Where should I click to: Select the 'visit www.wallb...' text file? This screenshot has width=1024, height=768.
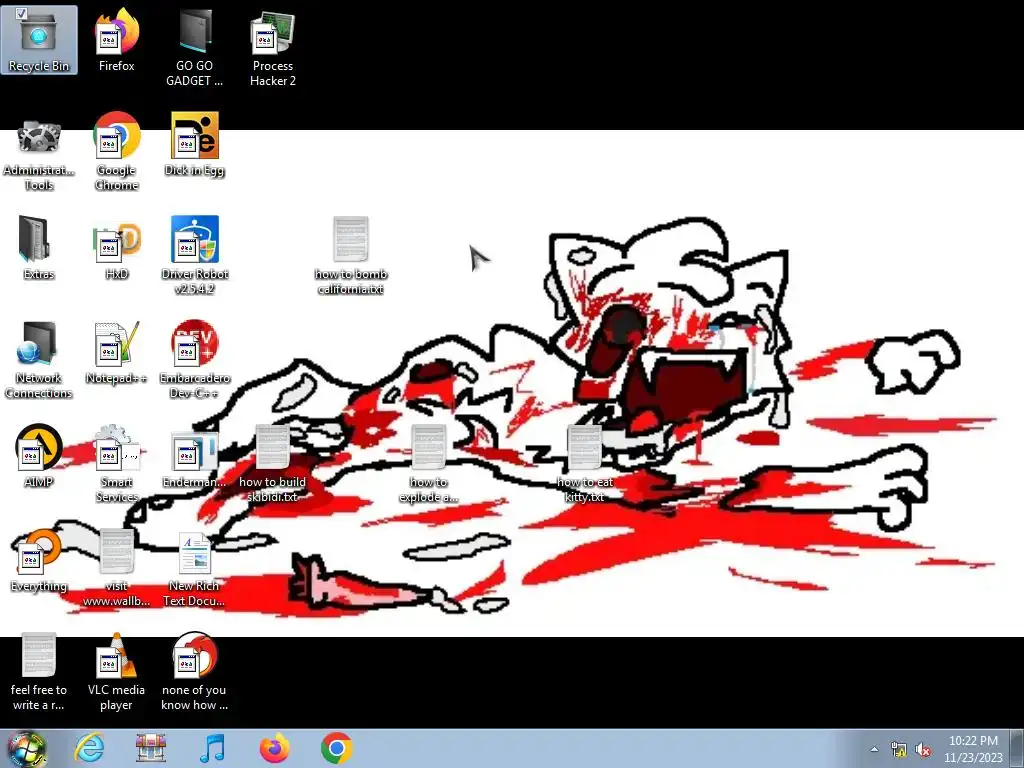[116, 567]
